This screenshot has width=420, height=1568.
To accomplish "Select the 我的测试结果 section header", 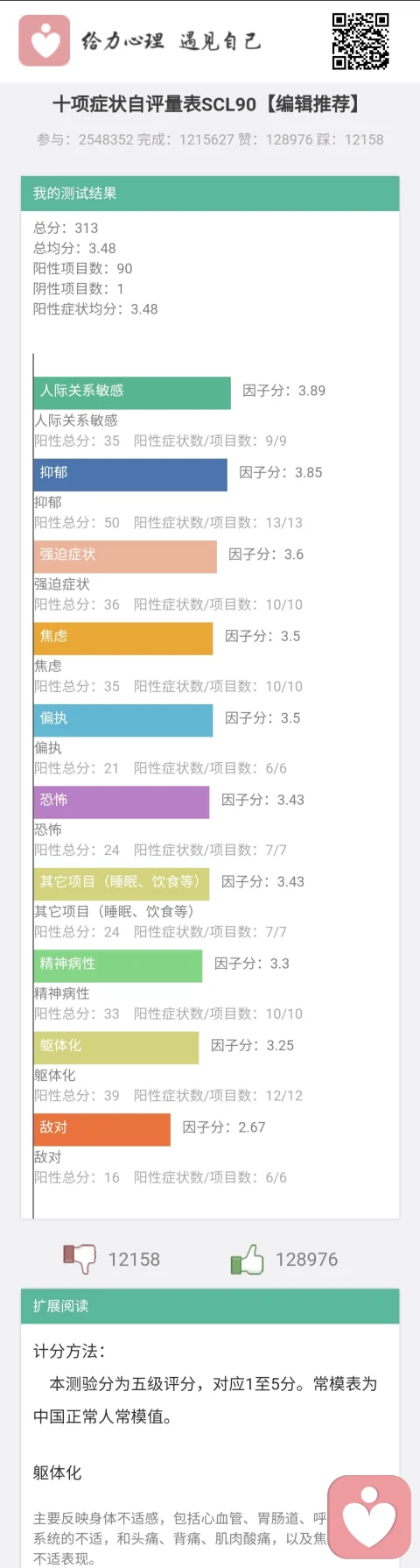I will pyautogui.click(x=210, y=194).
